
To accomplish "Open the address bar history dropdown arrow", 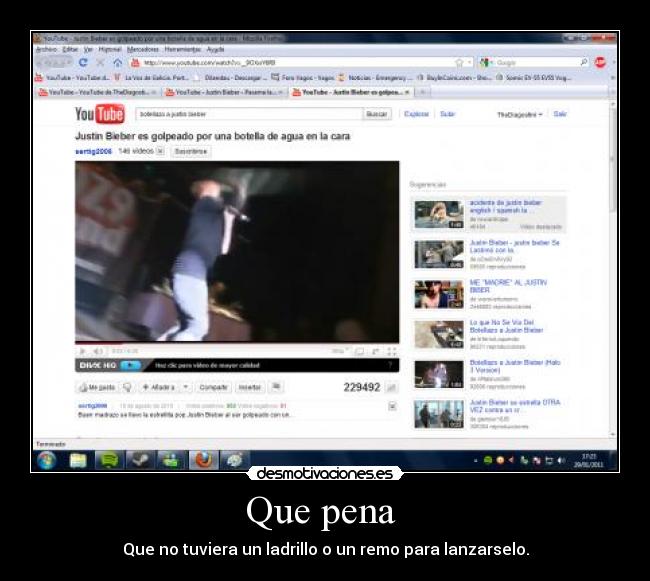I will 470,63.
